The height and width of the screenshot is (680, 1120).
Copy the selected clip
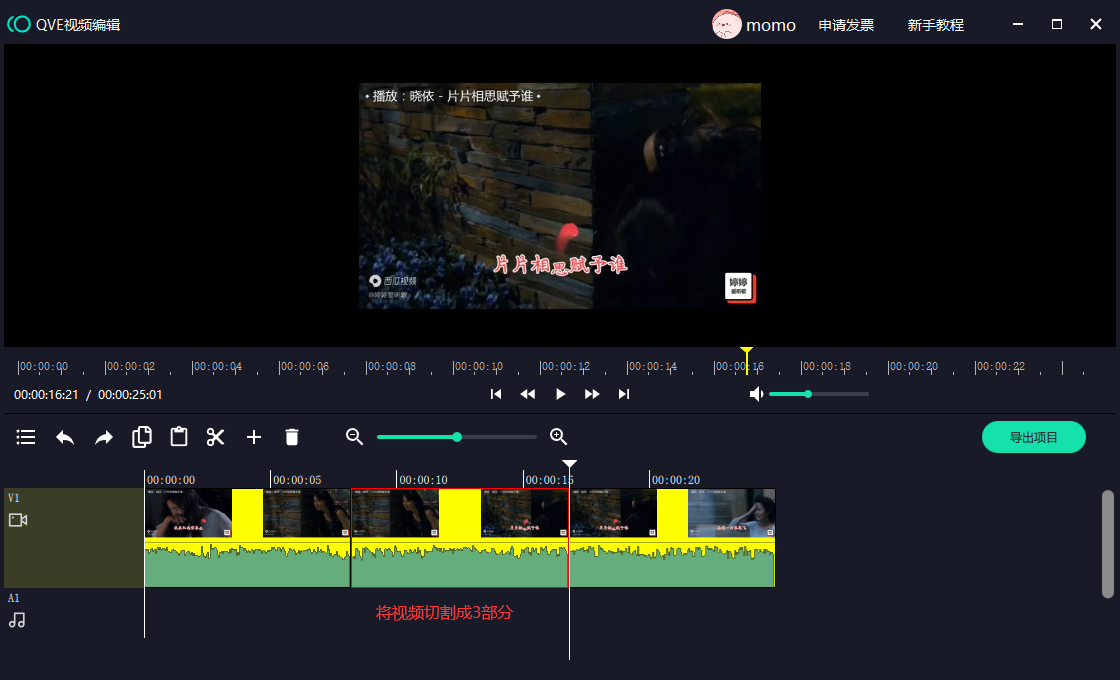pyautogui.click(x=142, y=437)
